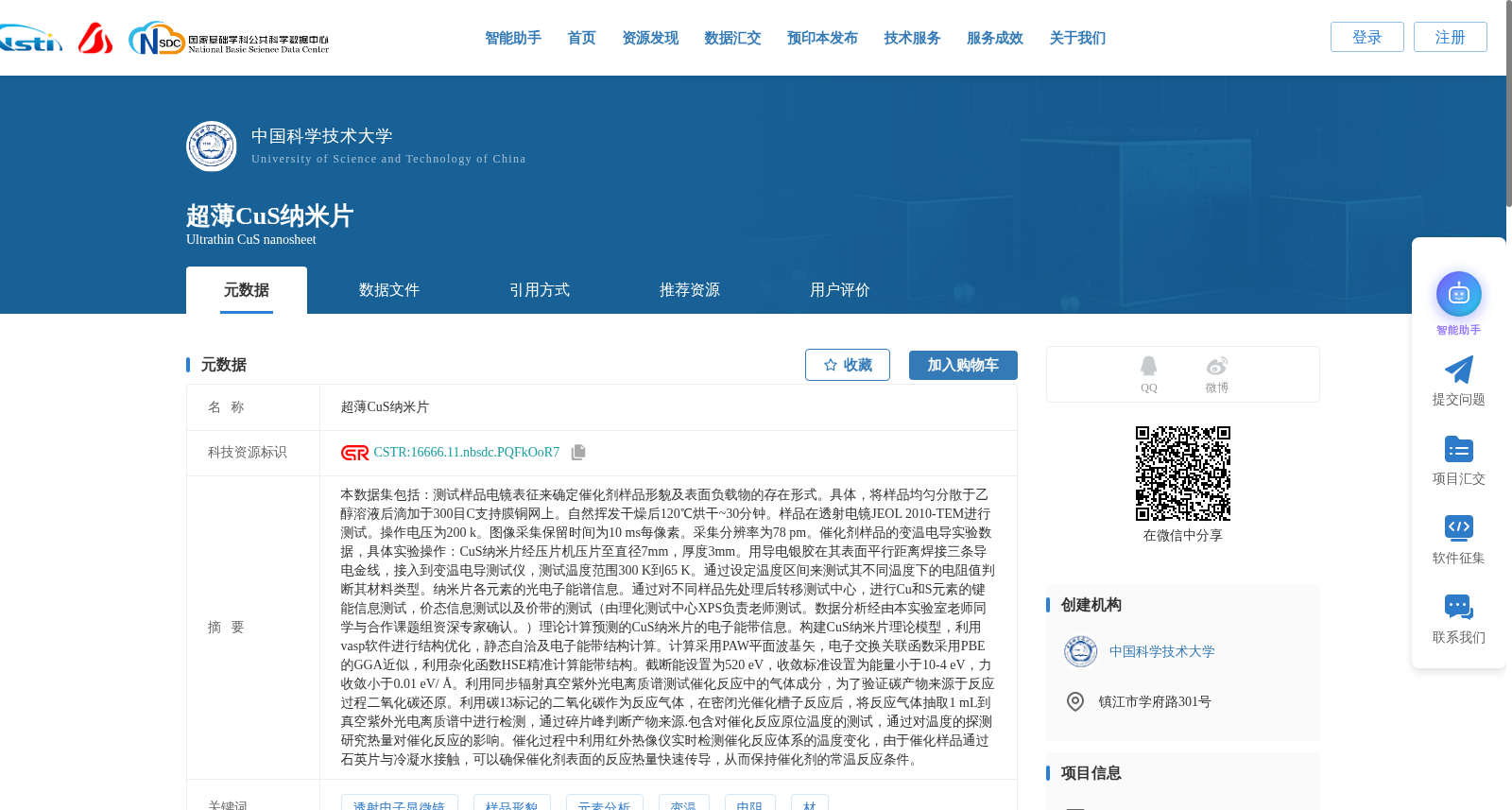
Task: Click the red flame-shaped logo
Action: coord(94,38)
